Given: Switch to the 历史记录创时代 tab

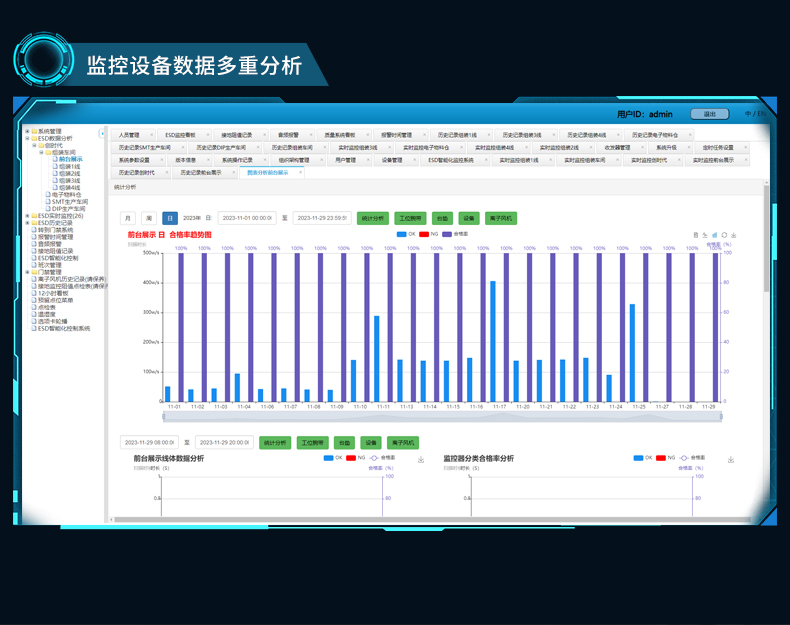Looking at the screenshot, I should pyautogui.click(x=139, y=172).
